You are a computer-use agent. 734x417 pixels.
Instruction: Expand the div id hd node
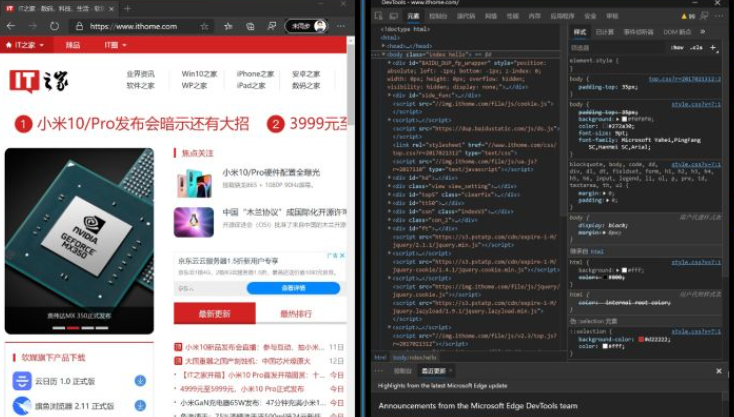pyautogui.click(x=389, y=178)
